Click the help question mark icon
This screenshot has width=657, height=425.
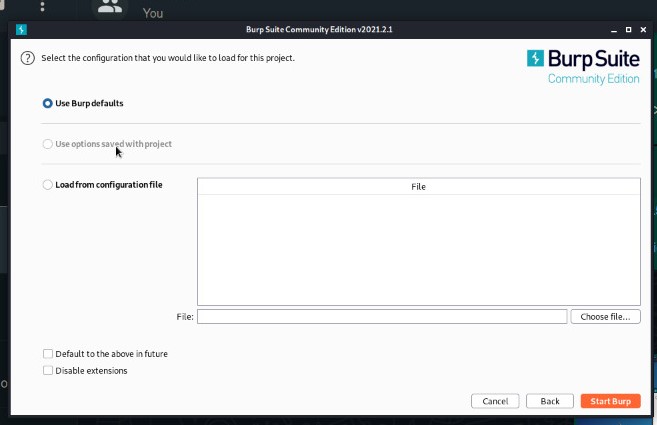[28, 58]
